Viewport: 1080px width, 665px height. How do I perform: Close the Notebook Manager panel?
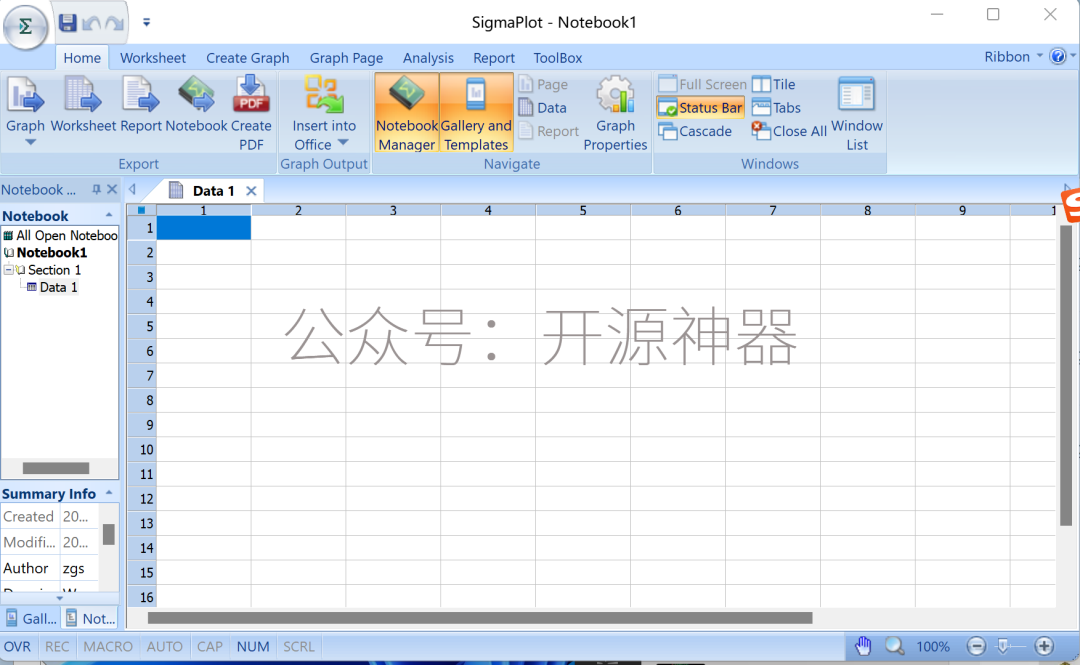click(x=112, y=190)
